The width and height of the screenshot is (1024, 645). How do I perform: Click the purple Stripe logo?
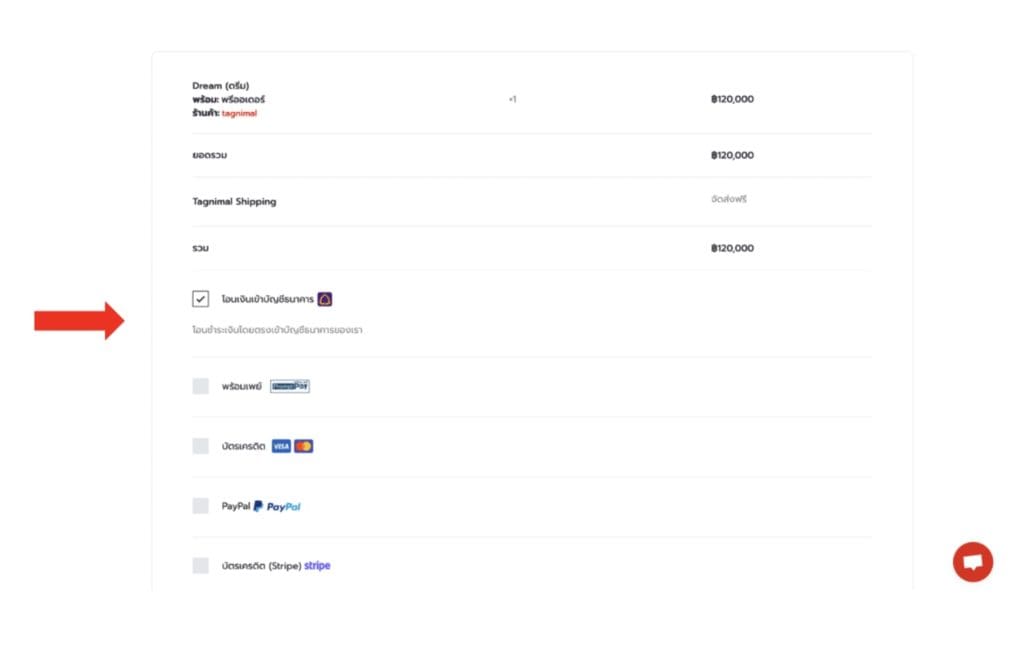click(x=317, y=566)
